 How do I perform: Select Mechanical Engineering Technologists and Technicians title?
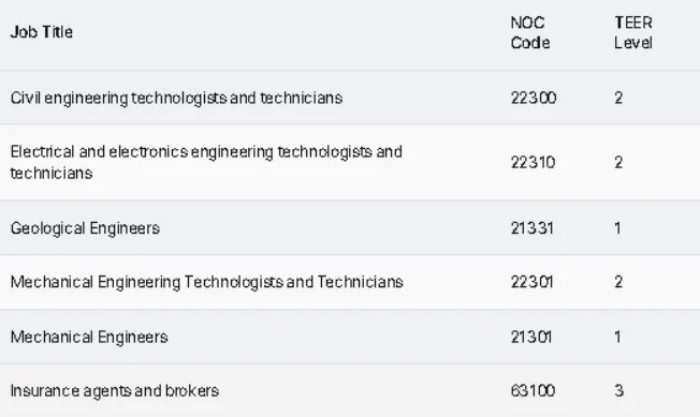point(207,282)
